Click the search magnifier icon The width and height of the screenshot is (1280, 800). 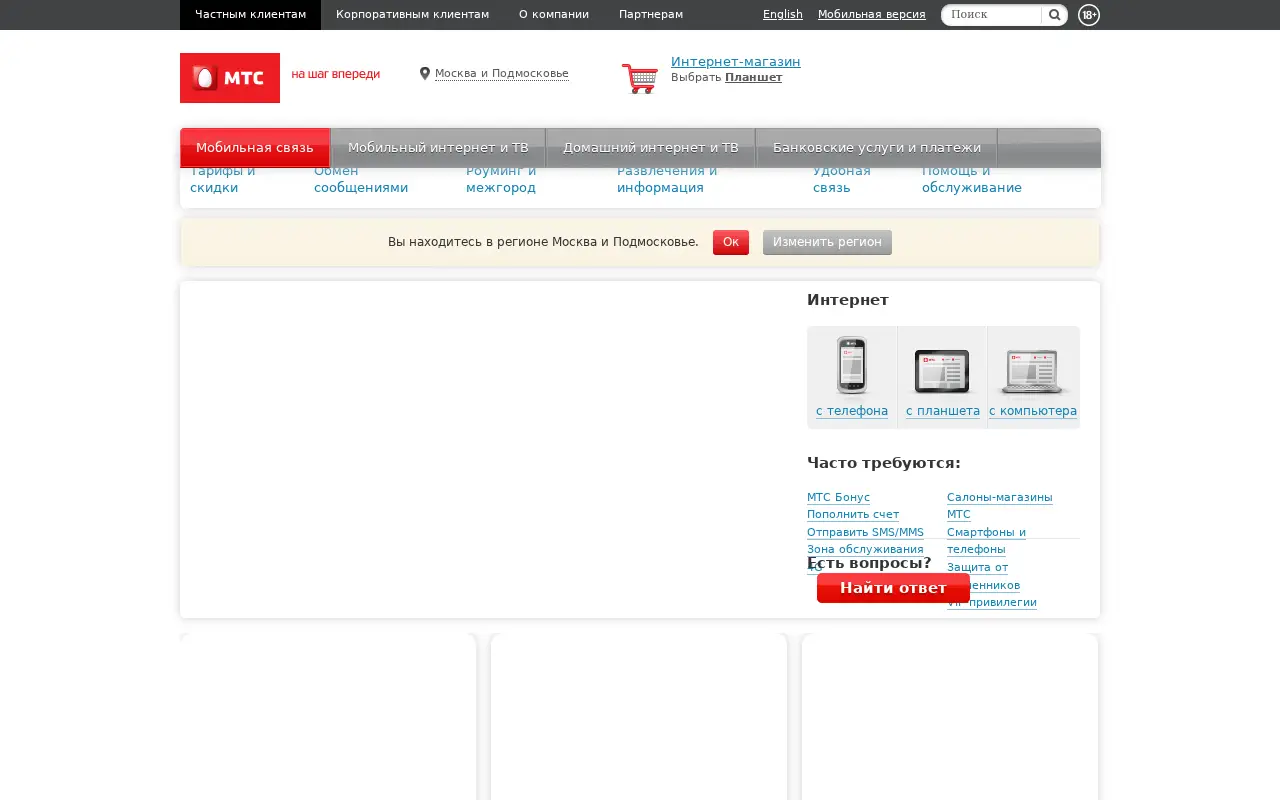(x=1054, y=15)
